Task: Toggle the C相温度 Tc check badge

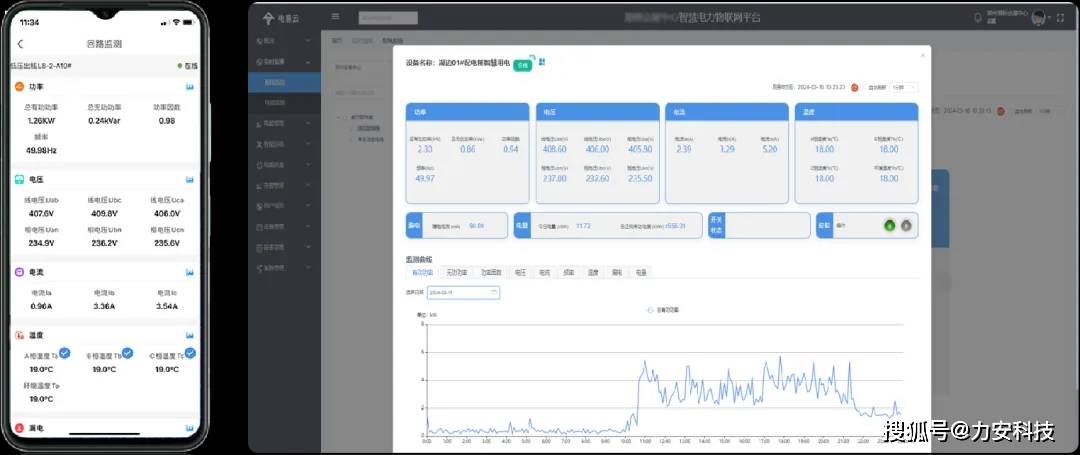Action: point(189,352)
